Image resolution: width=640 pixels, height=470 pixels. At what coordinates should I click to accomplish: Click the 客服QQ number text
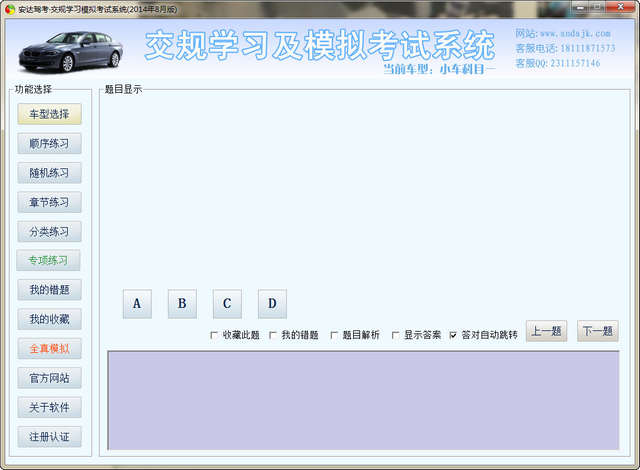coord(558,63)
